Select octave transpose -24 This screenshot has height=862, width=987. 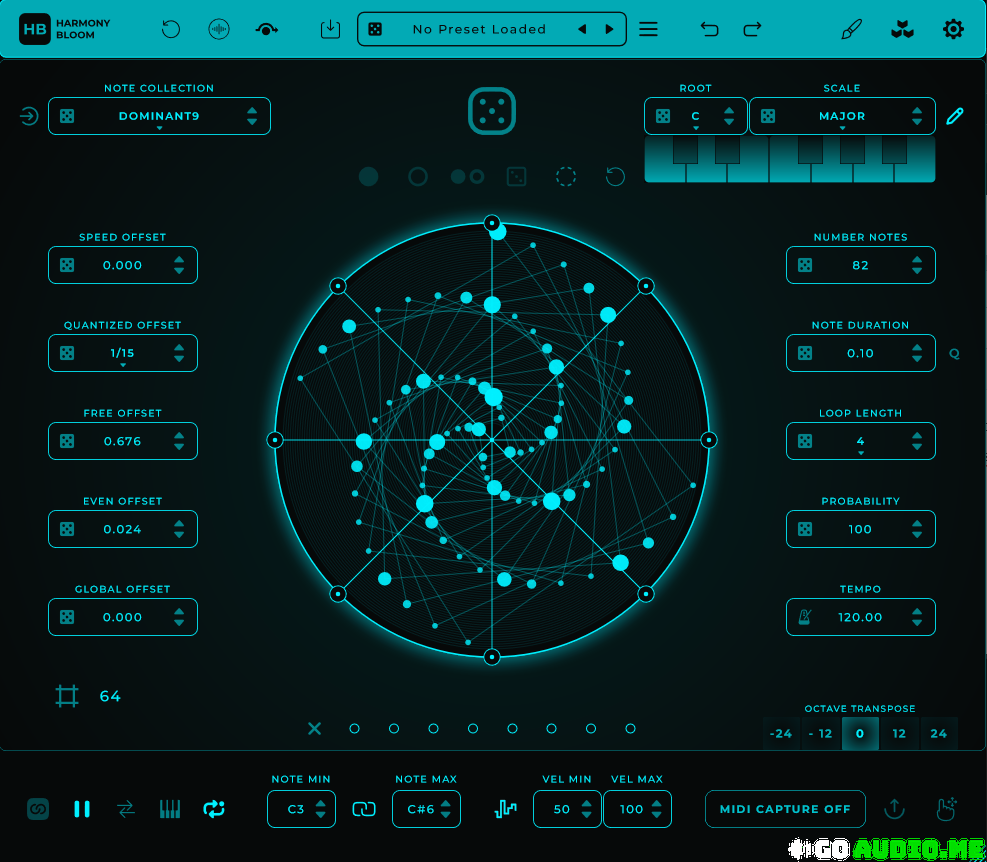coord(781,734)
